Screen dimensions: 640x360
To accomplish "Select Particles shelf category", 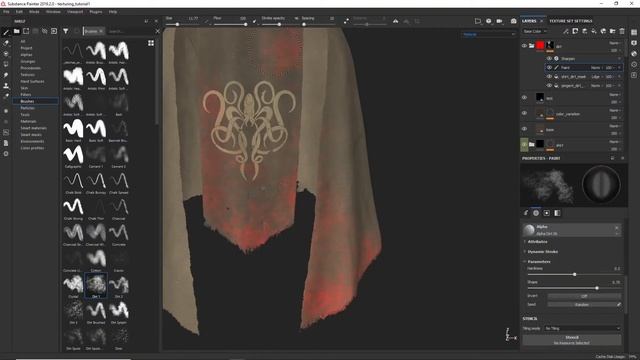I will tap(27, 108).
